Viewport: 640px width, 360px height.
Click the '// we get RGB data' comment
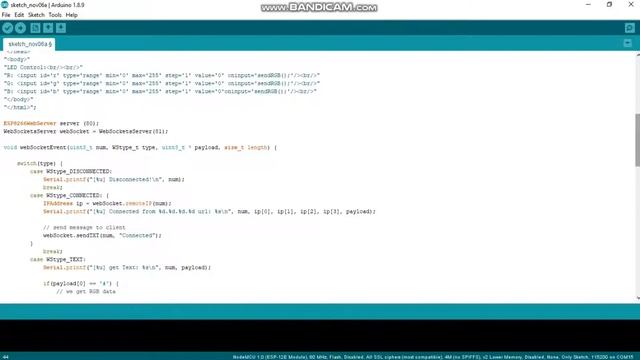point(86,291)
